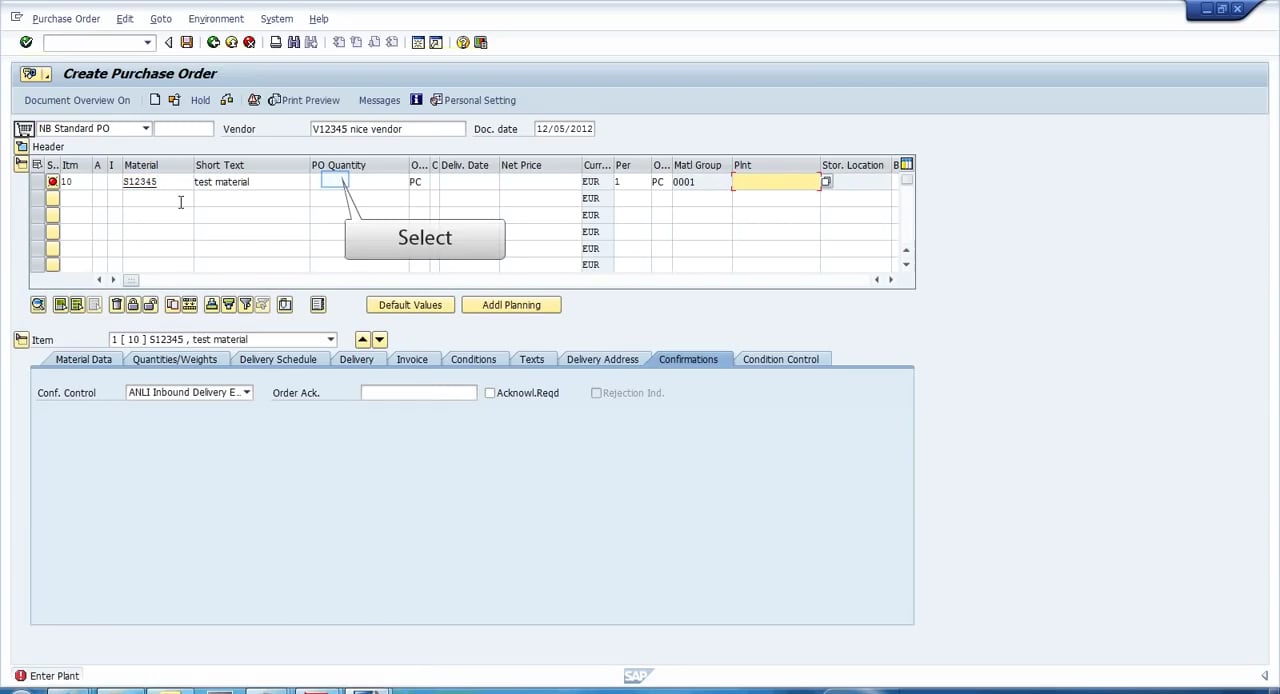Click the Delete item trash can icon

click(116, 305)
